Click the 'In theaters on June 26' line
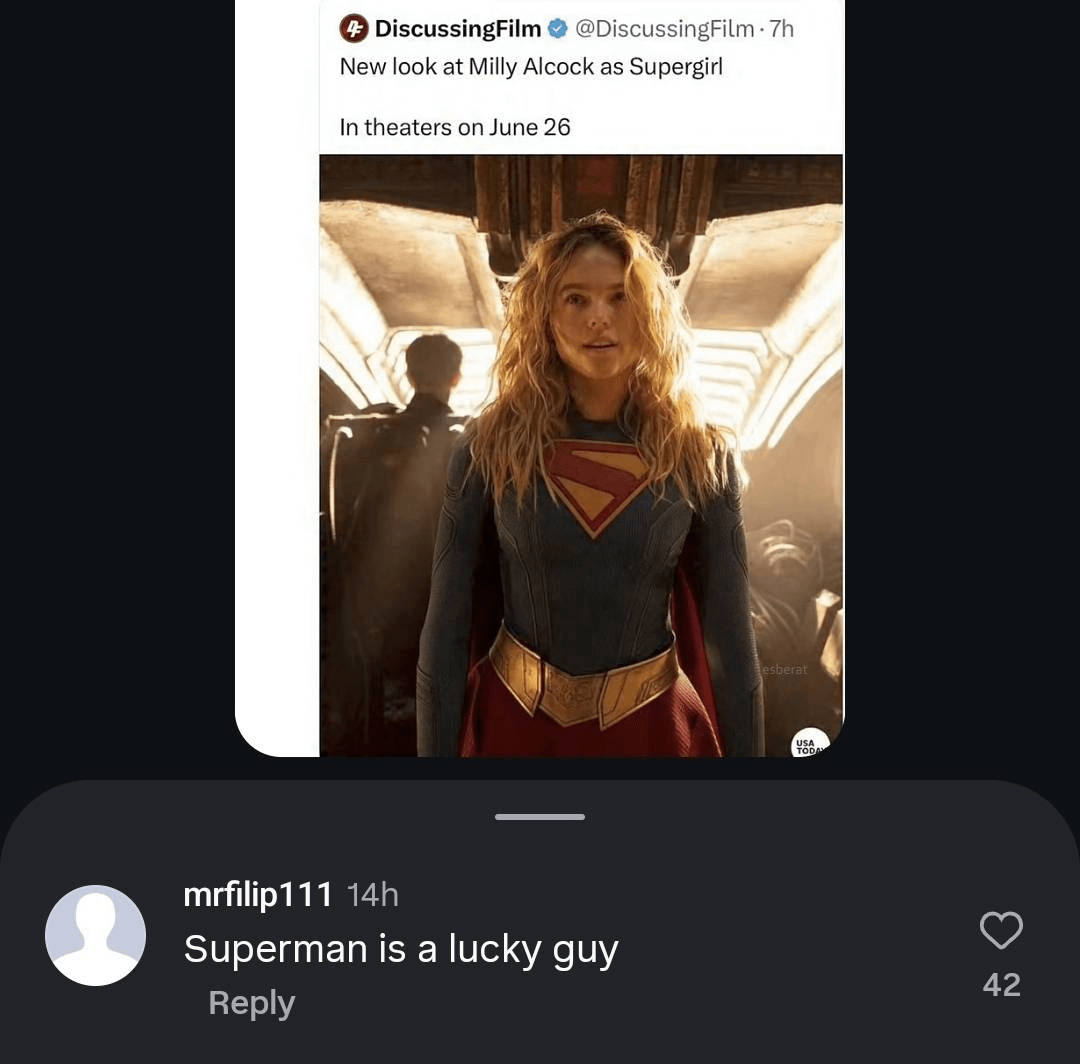Viewport: 1080px width, 1064px height. coord(455,127)
